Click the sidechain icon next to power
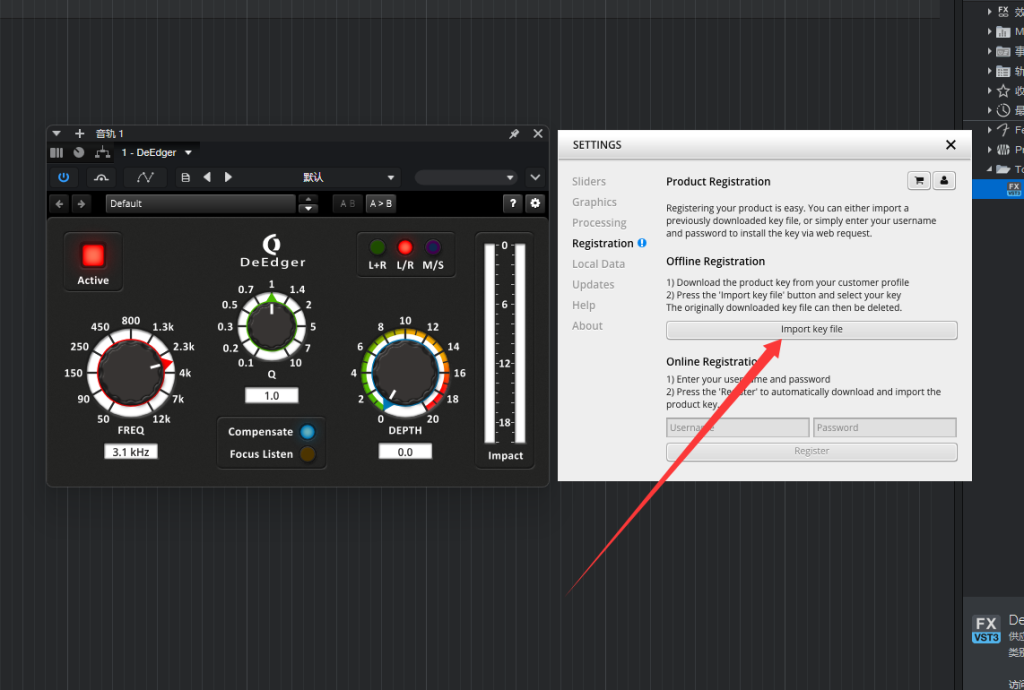This screenshot has height=690, width=1024. [101, 178]
